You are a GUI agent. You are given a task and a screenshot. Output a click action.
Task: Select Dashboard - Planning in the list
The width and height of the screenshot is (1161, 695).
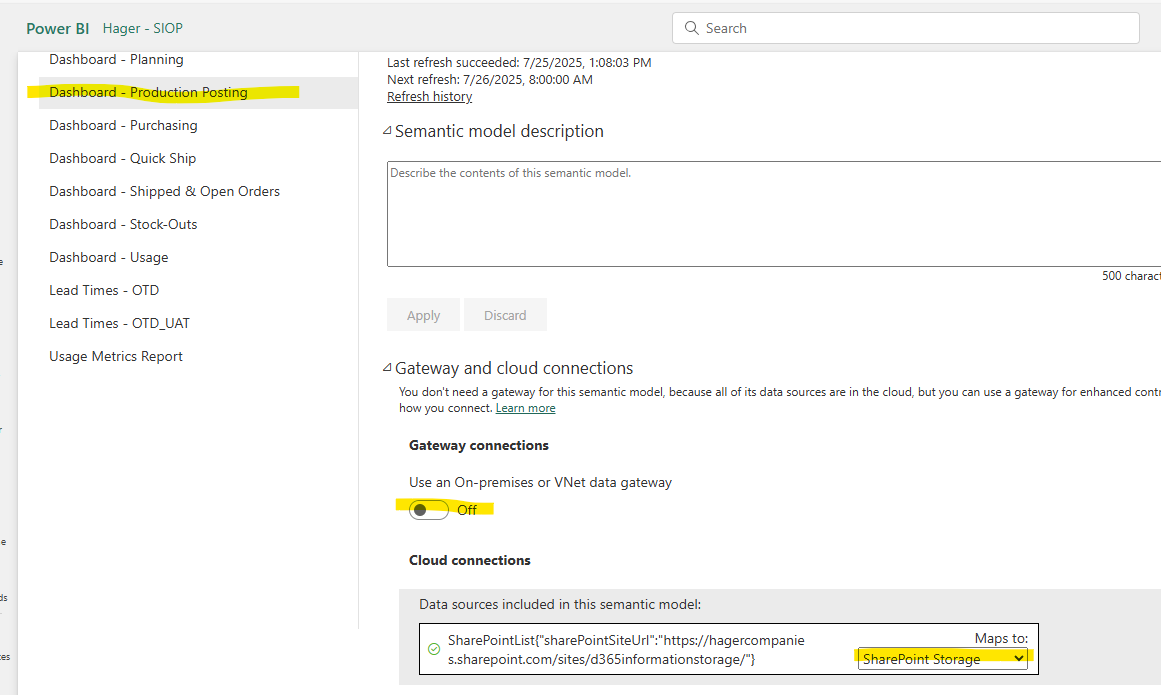[116, 59]
